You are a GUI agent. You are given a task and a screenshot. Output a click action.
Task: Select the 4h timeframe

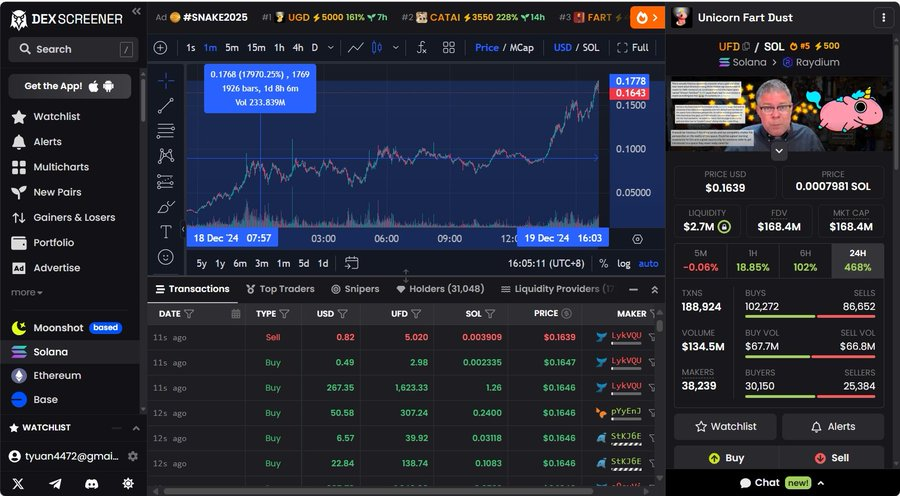point(297,48)
